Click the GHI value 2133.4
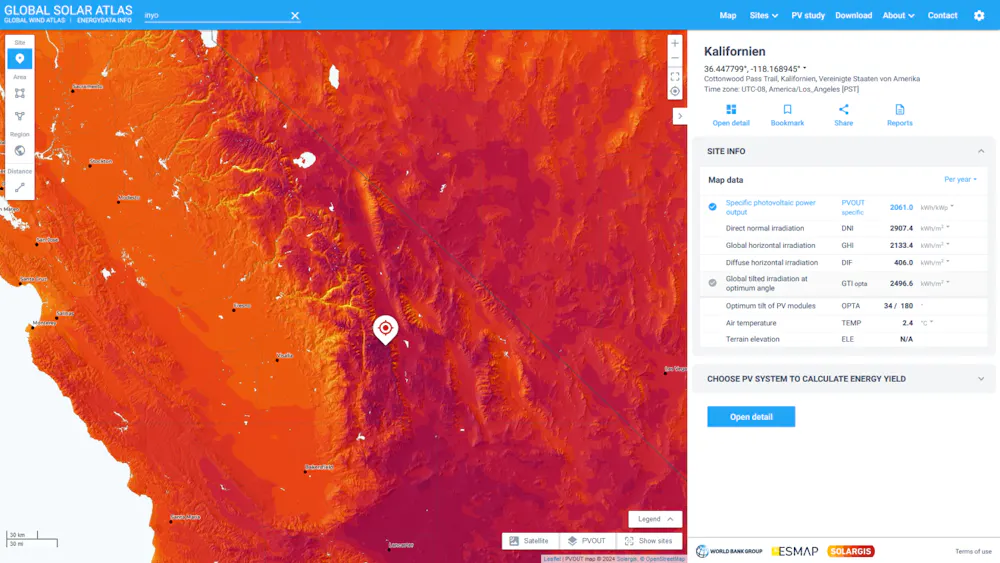The image size is (1000, 563). [901, 245]
